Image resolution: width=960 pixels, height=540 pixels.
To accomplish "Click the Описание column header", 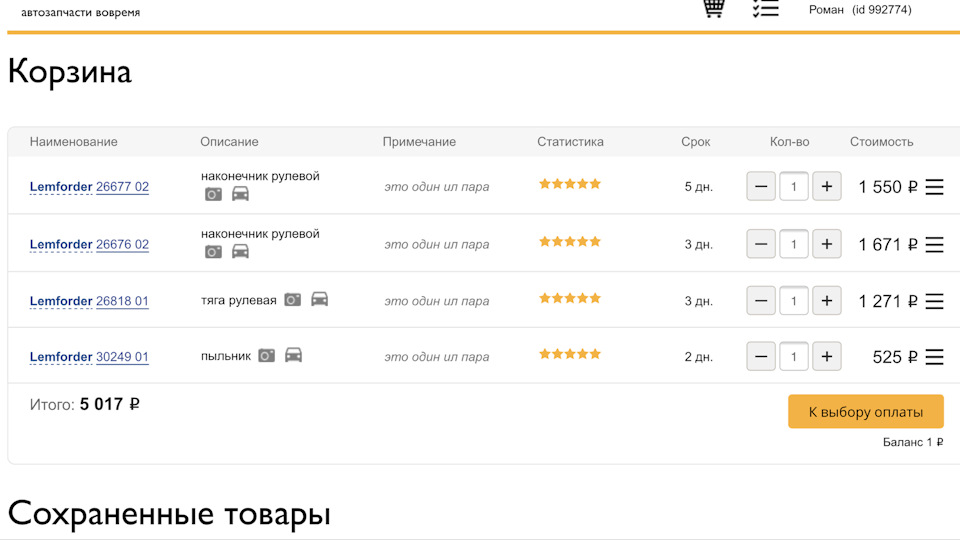I will click(x=229, y=141).
